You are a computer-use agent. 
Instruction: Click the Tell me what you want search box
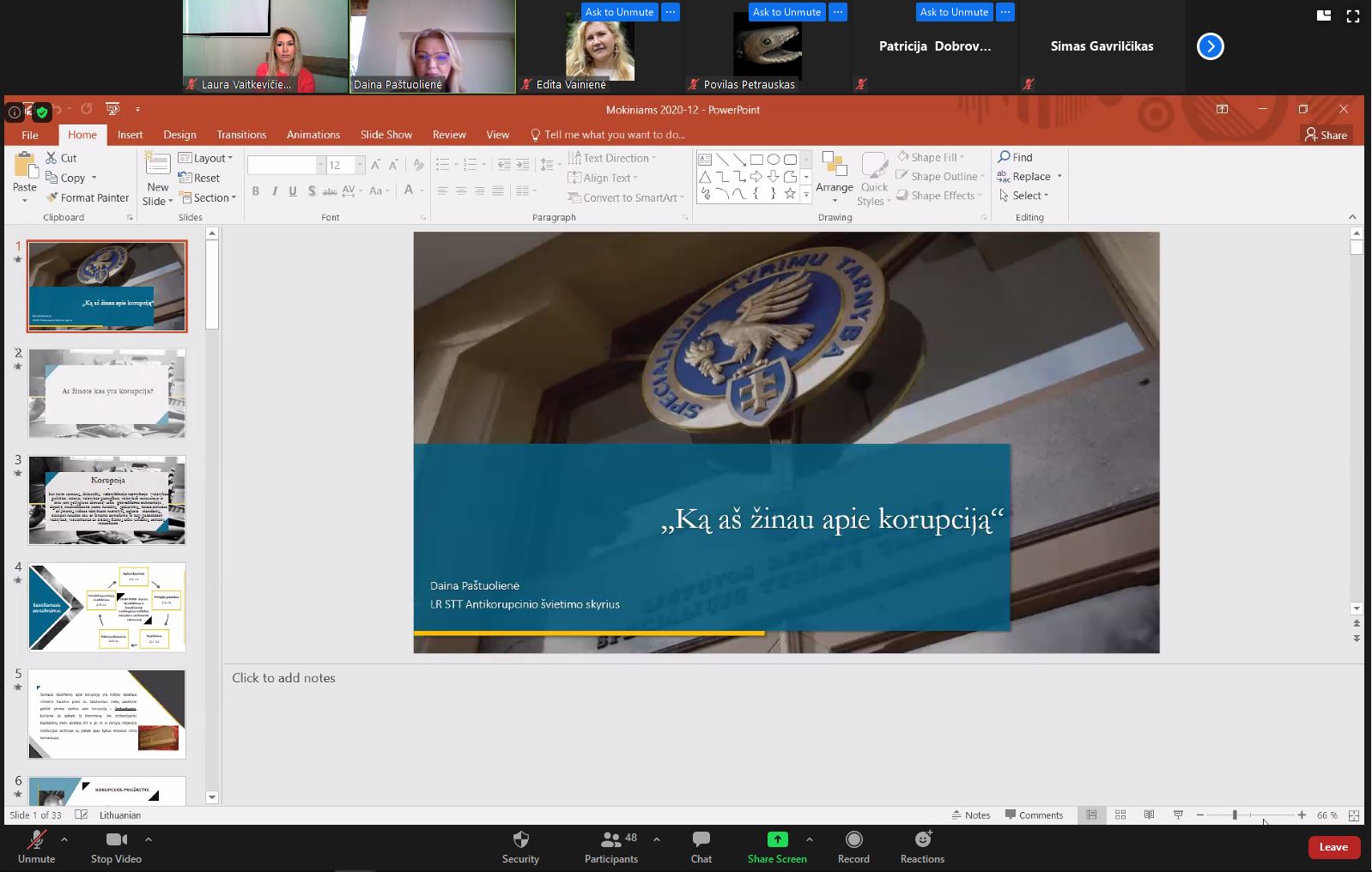pos(607,135)
